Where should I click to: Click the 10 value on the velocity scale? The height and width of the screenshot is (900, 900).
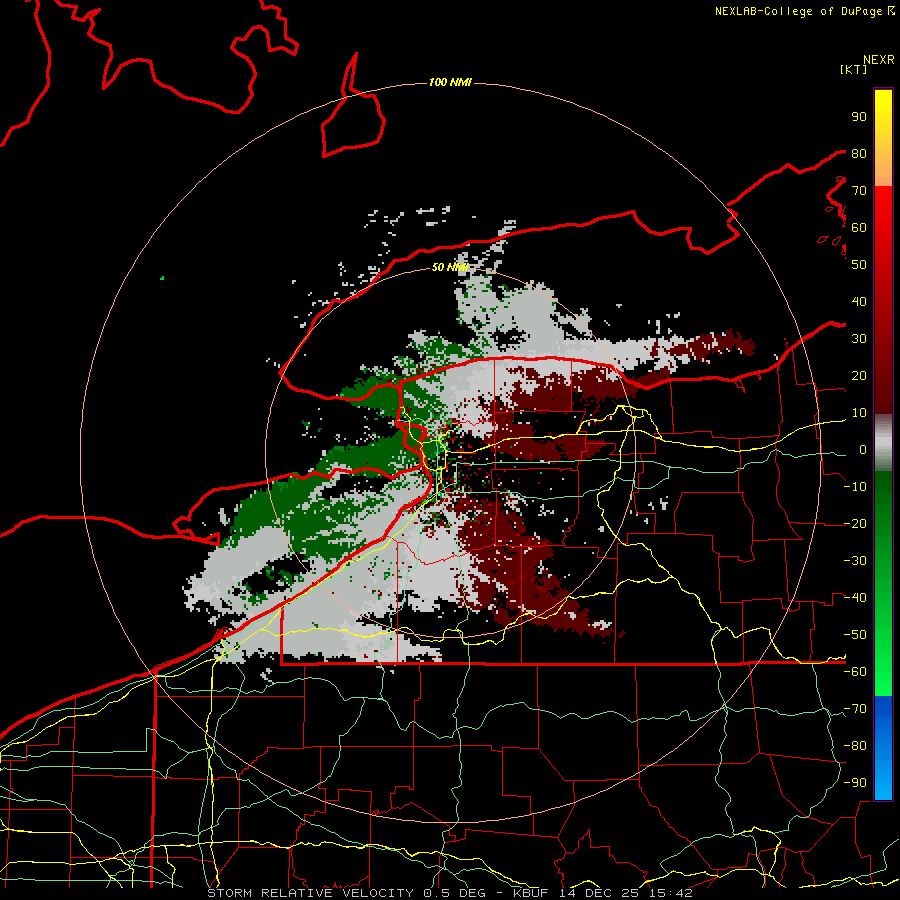point(859,413)
